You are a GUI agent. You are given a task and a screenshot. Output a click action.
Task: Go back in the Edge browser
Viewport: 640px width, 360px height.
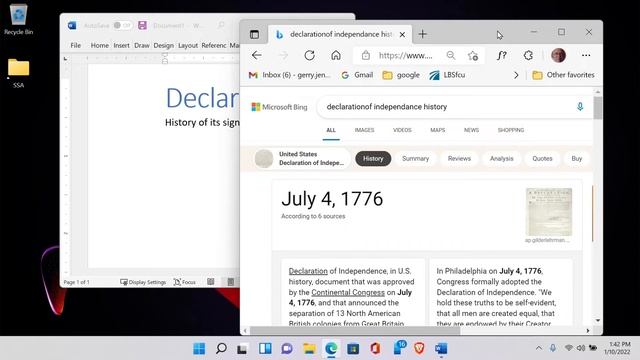pyautogui.click(x=257, y=56)
